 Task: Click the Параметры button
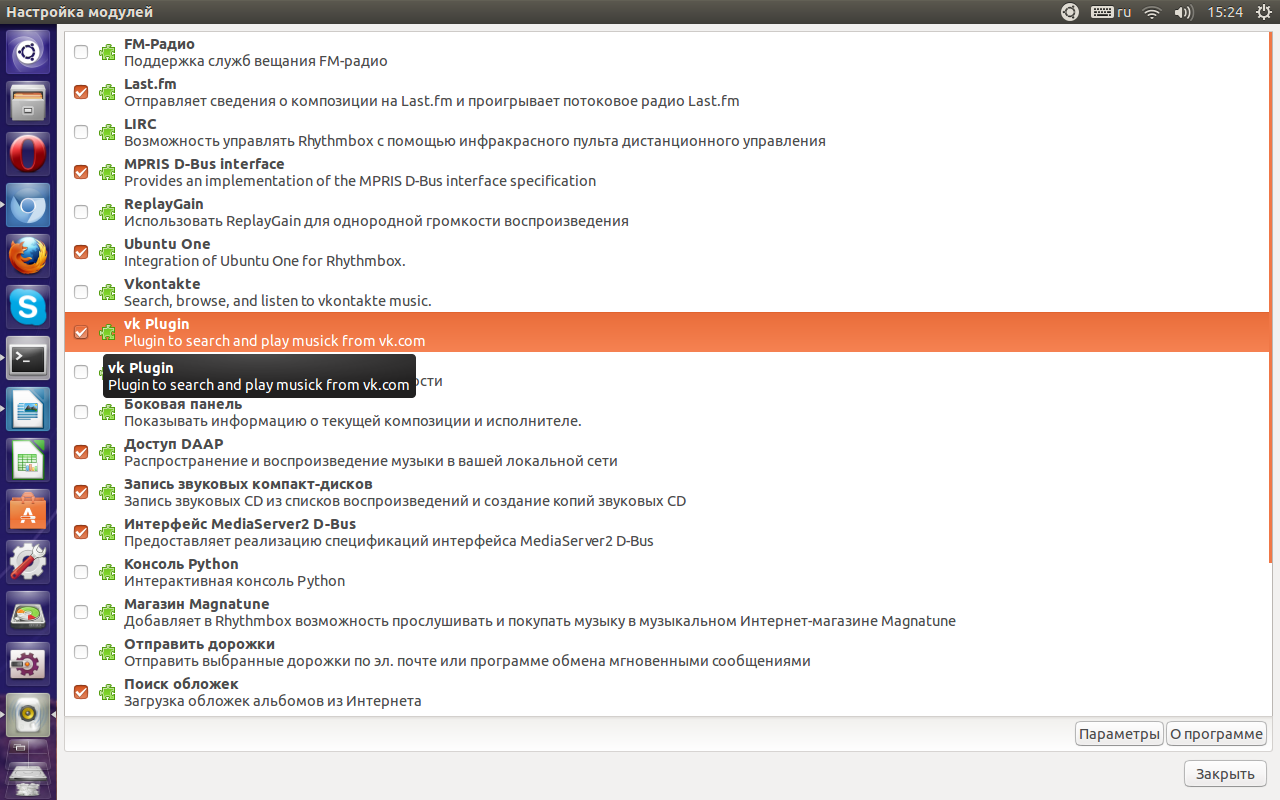(1119, 734)
